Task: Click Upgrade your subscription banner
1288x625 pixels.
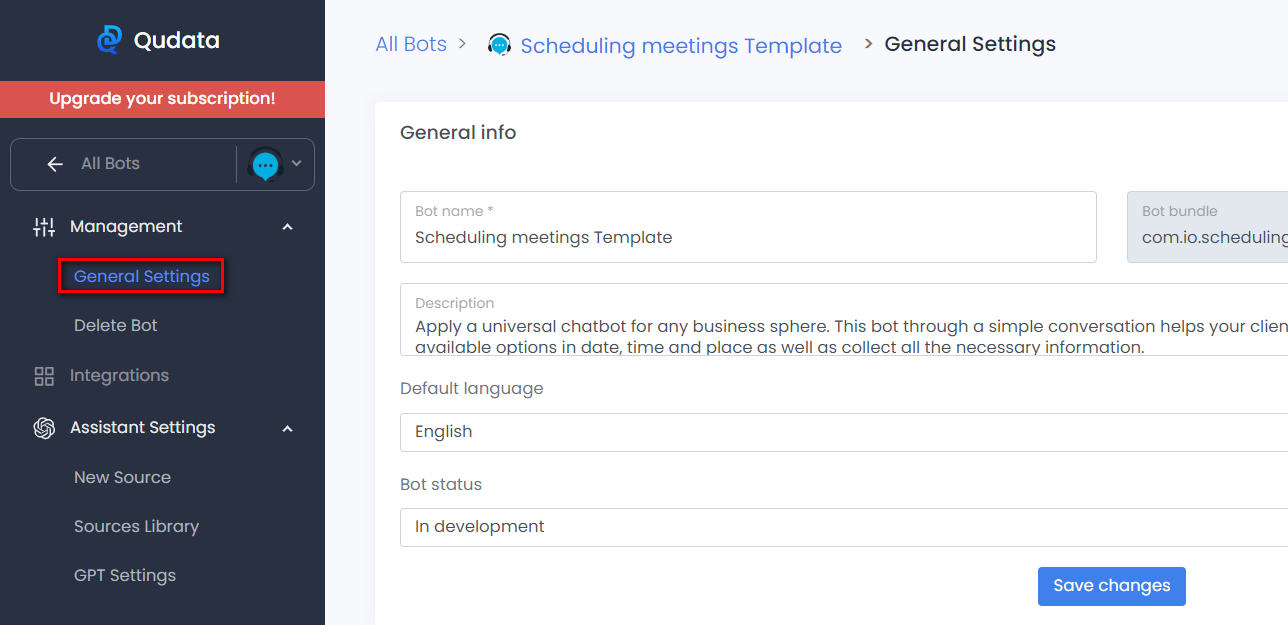Action: point(162,99)
